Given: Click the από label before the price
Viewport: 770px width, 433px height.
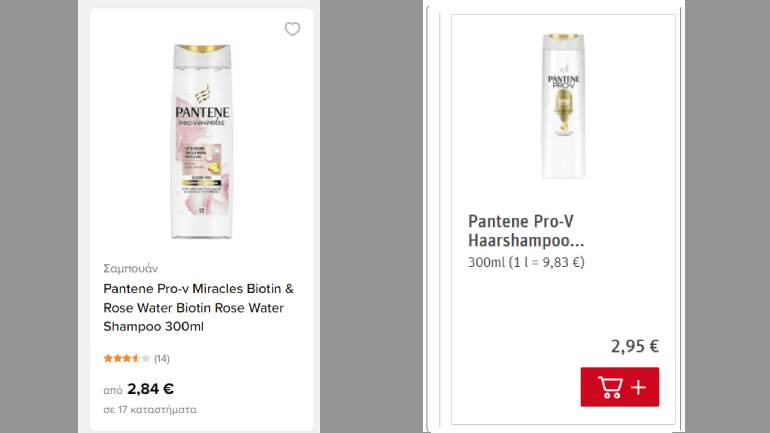Looking at the screenshot, I should point(112,390).
